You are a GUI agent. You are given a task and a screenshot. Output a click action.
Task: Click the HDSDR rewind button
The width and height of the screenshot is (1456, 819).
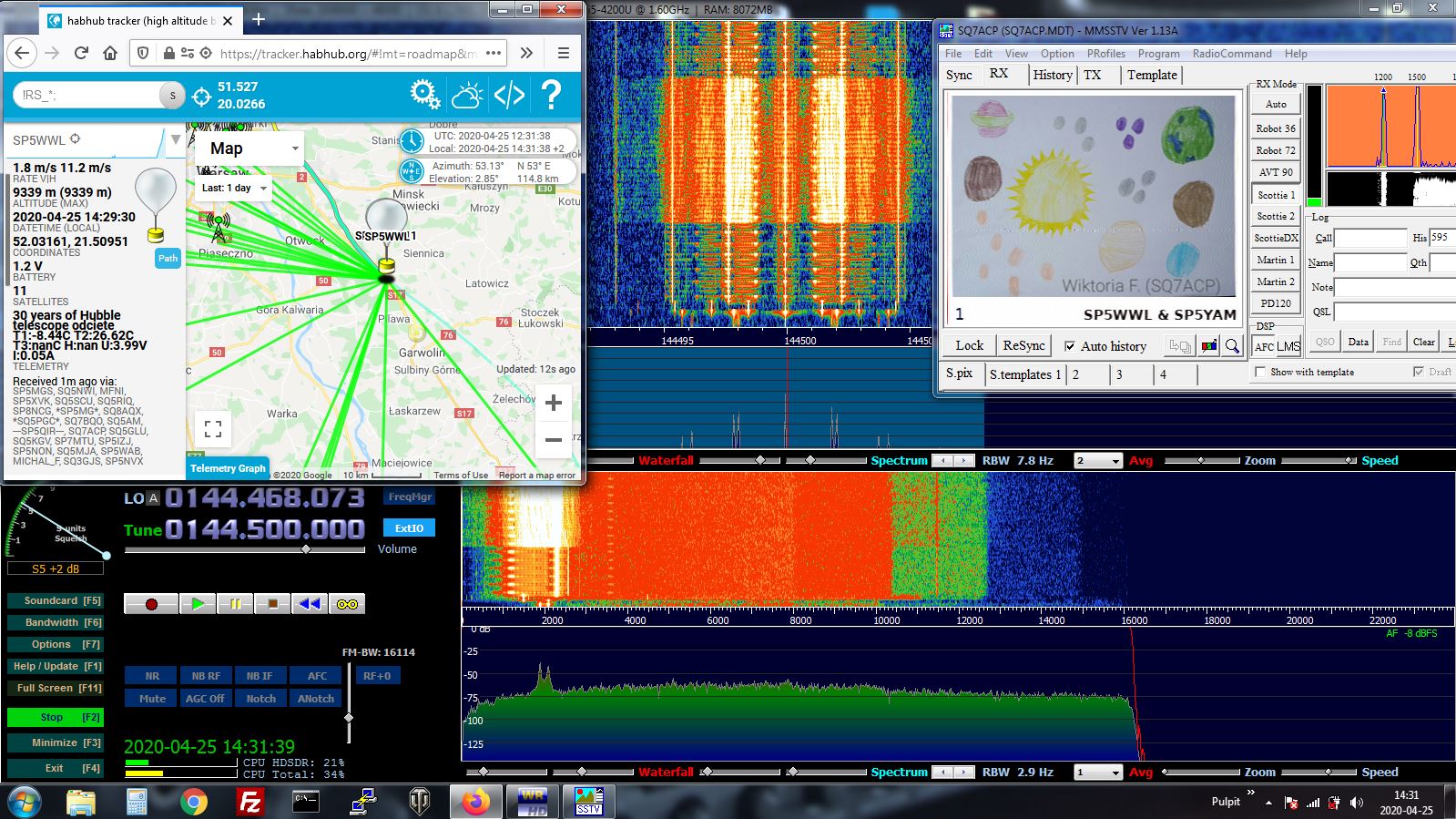tap(310, 603)
